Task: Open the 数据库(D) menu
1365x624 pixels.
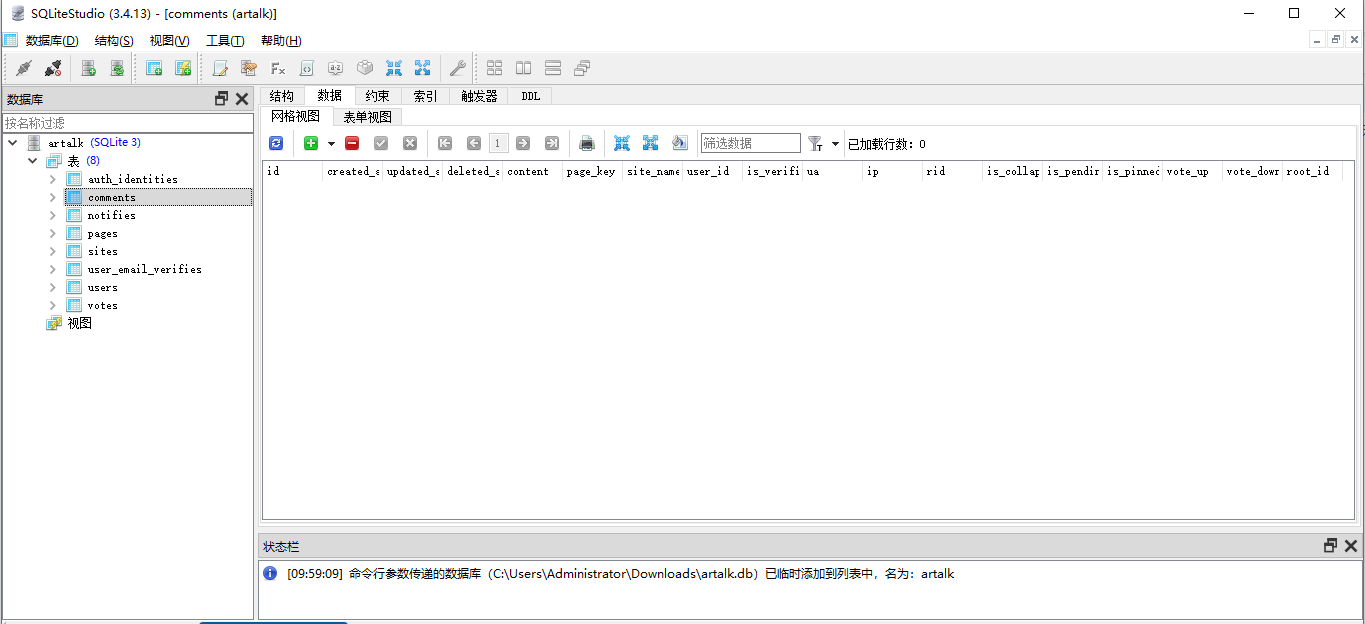Action: click(52, 40)
